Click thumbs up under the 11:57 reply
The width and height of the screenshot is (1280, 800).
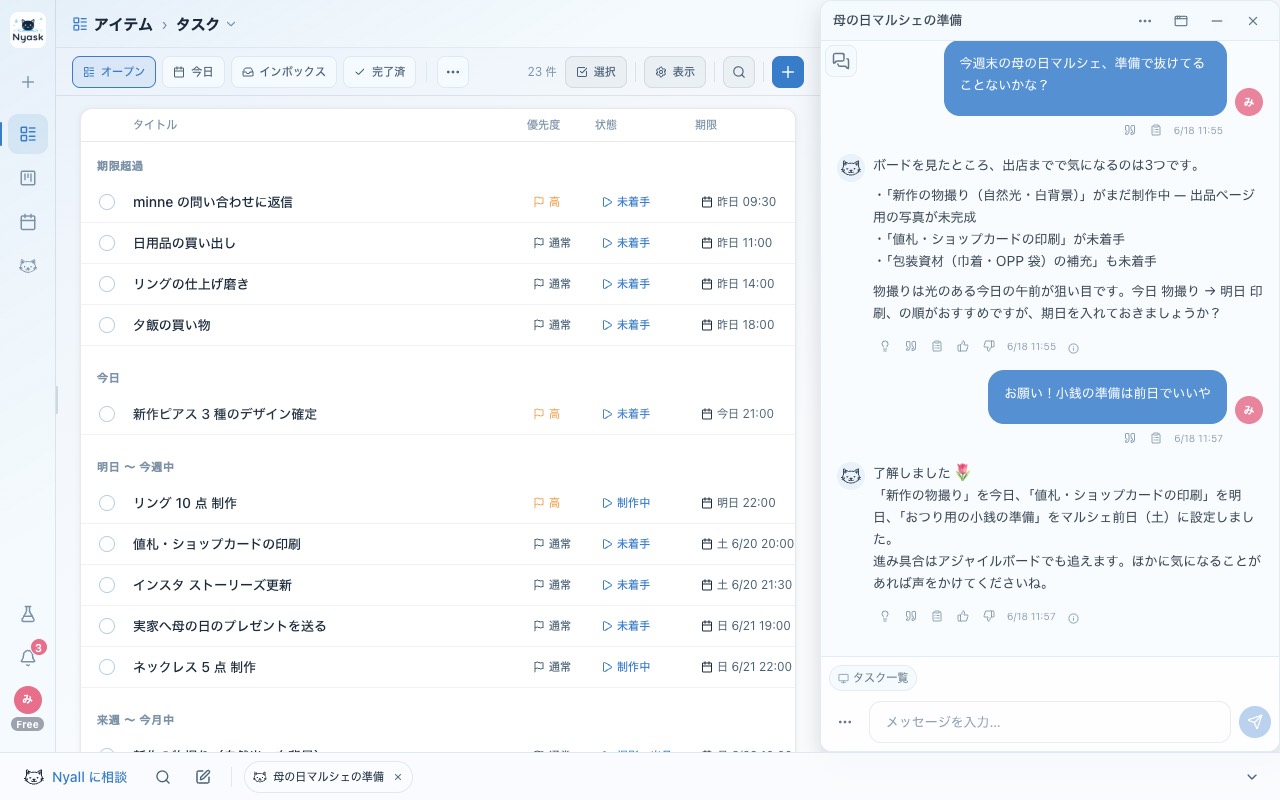coord(963,617)
